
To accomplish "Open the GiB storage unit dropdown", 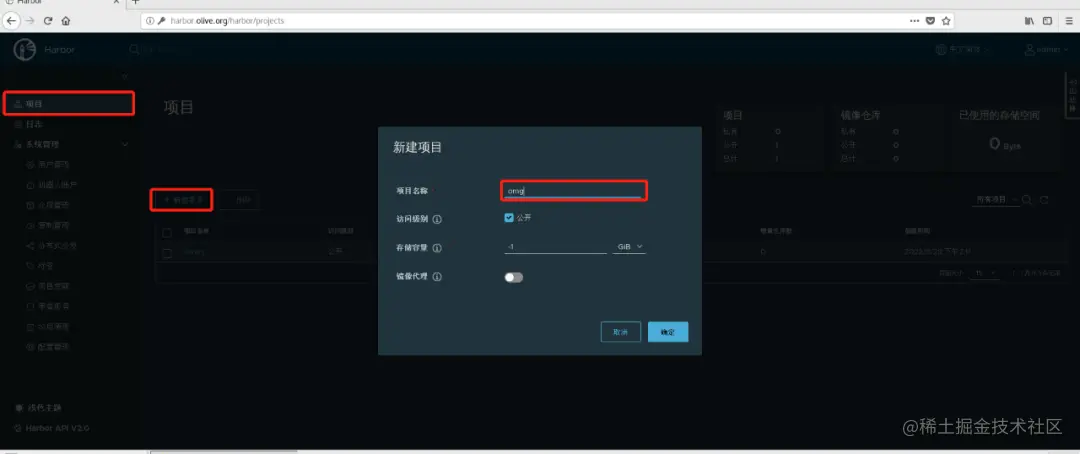I will 629,247.
